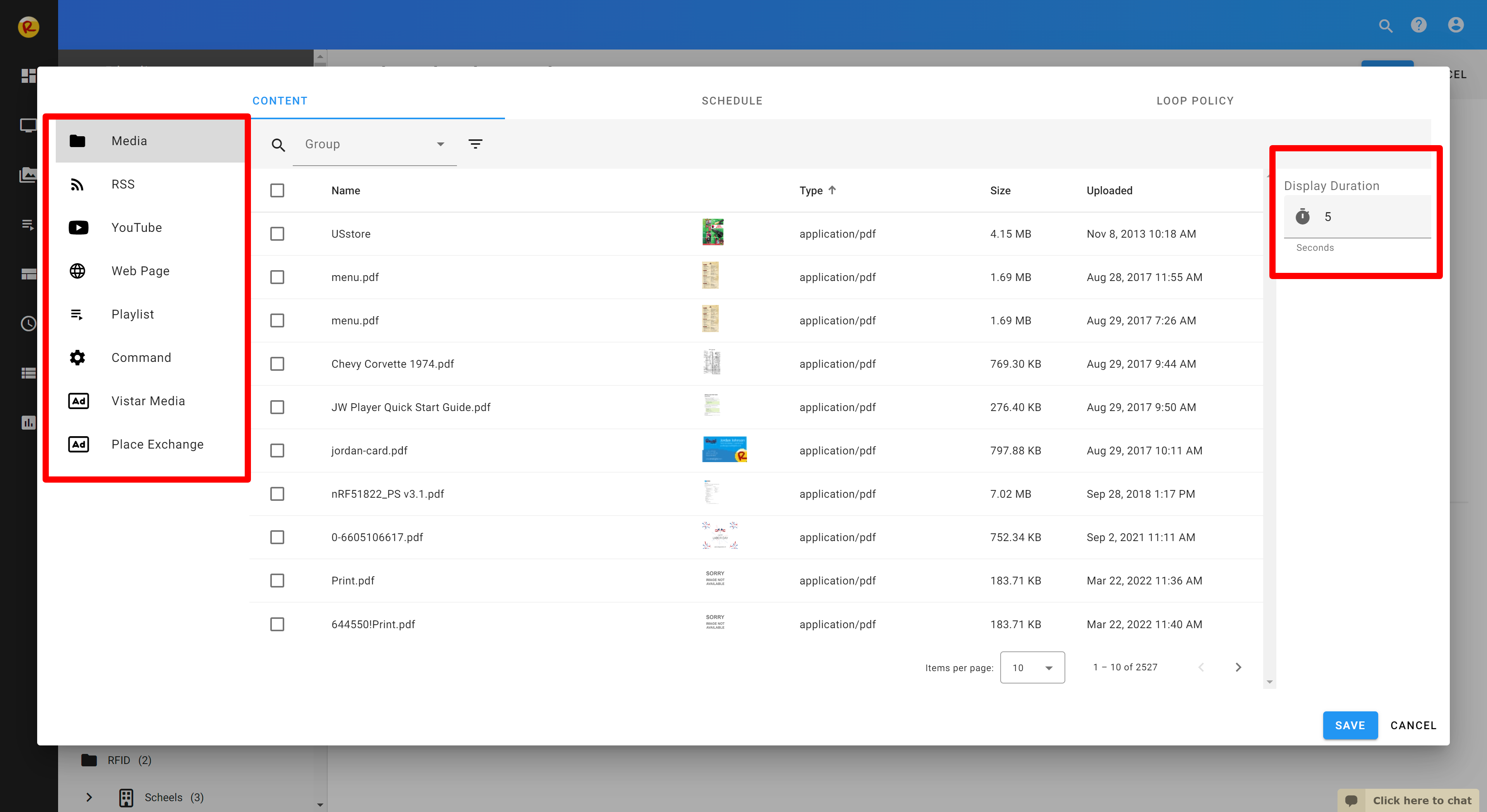The image size is (1487, 812).
Task: Open the Loop Policy tab
Action: [1194, 100]
